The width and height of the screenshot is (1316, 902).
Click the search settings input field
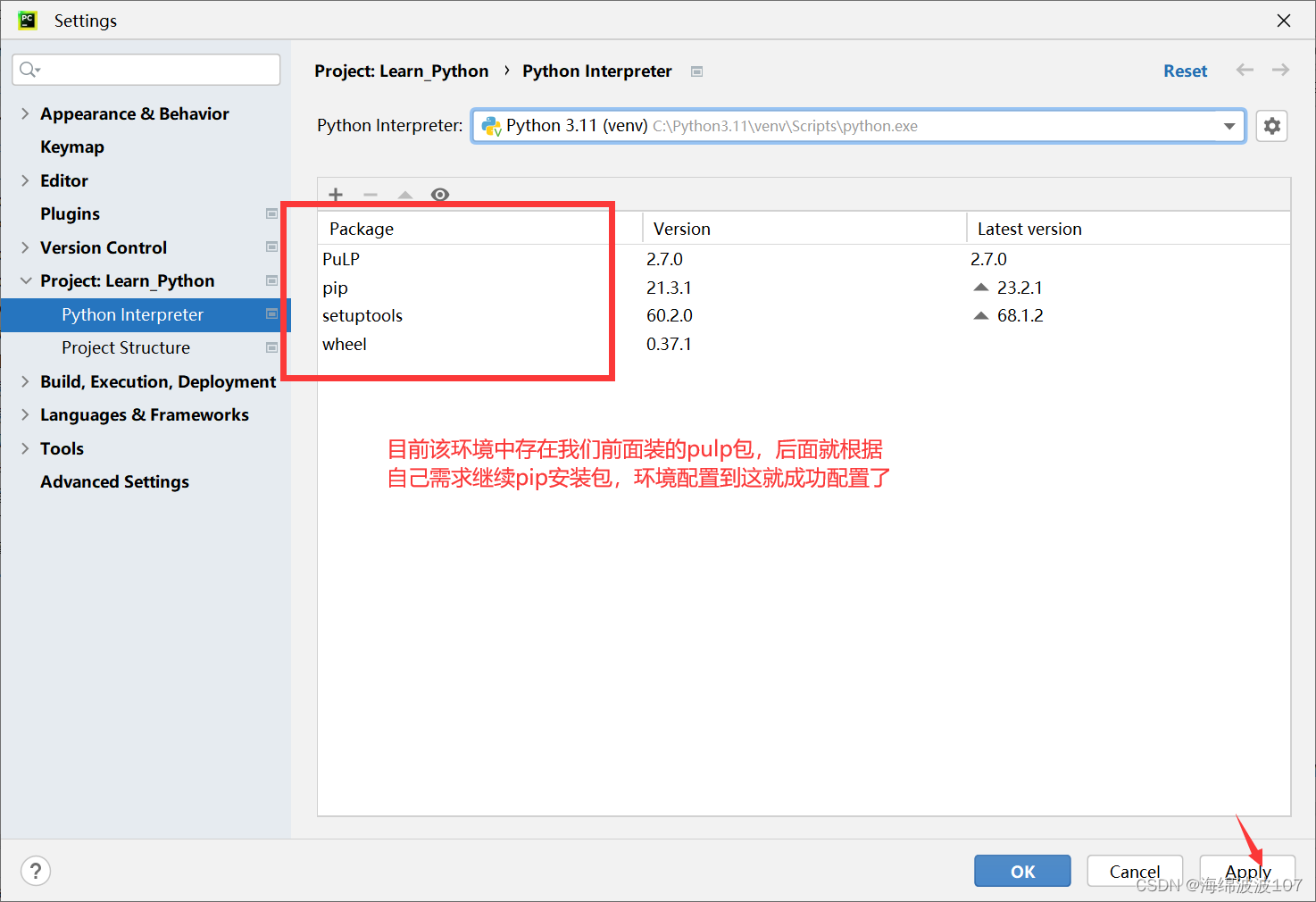tap(146, 70)
